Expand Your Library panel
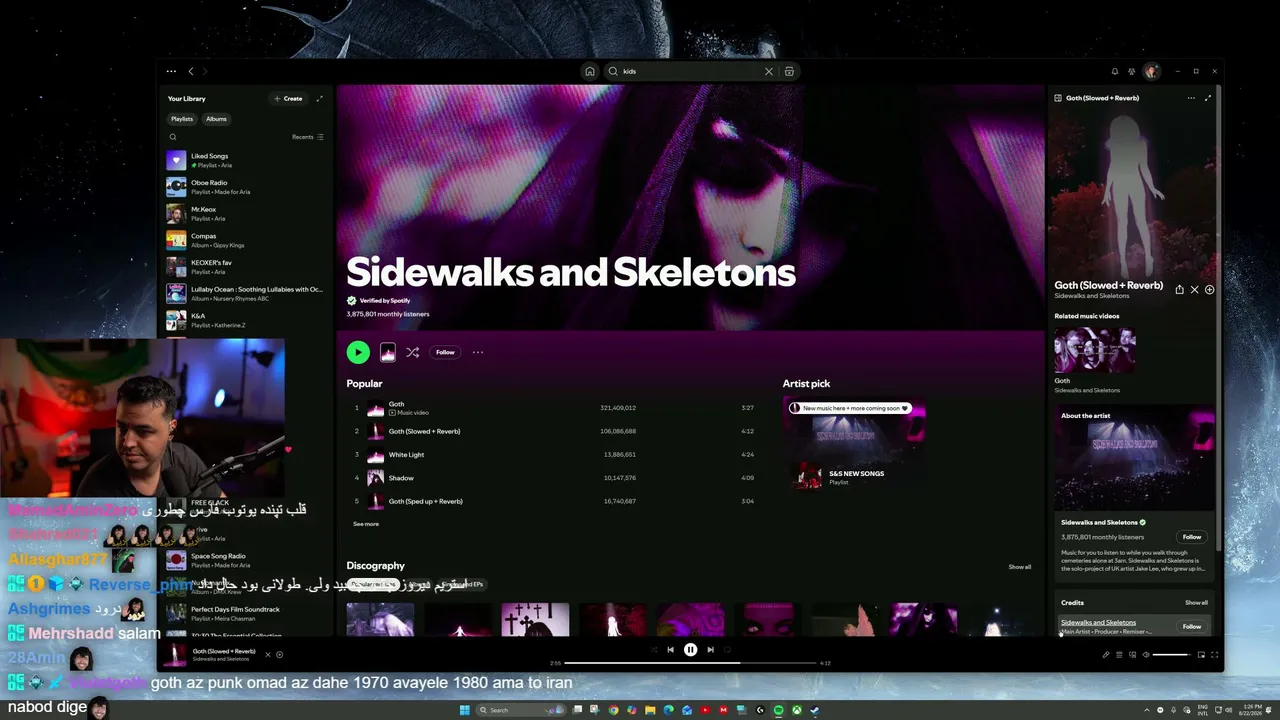 319,98
